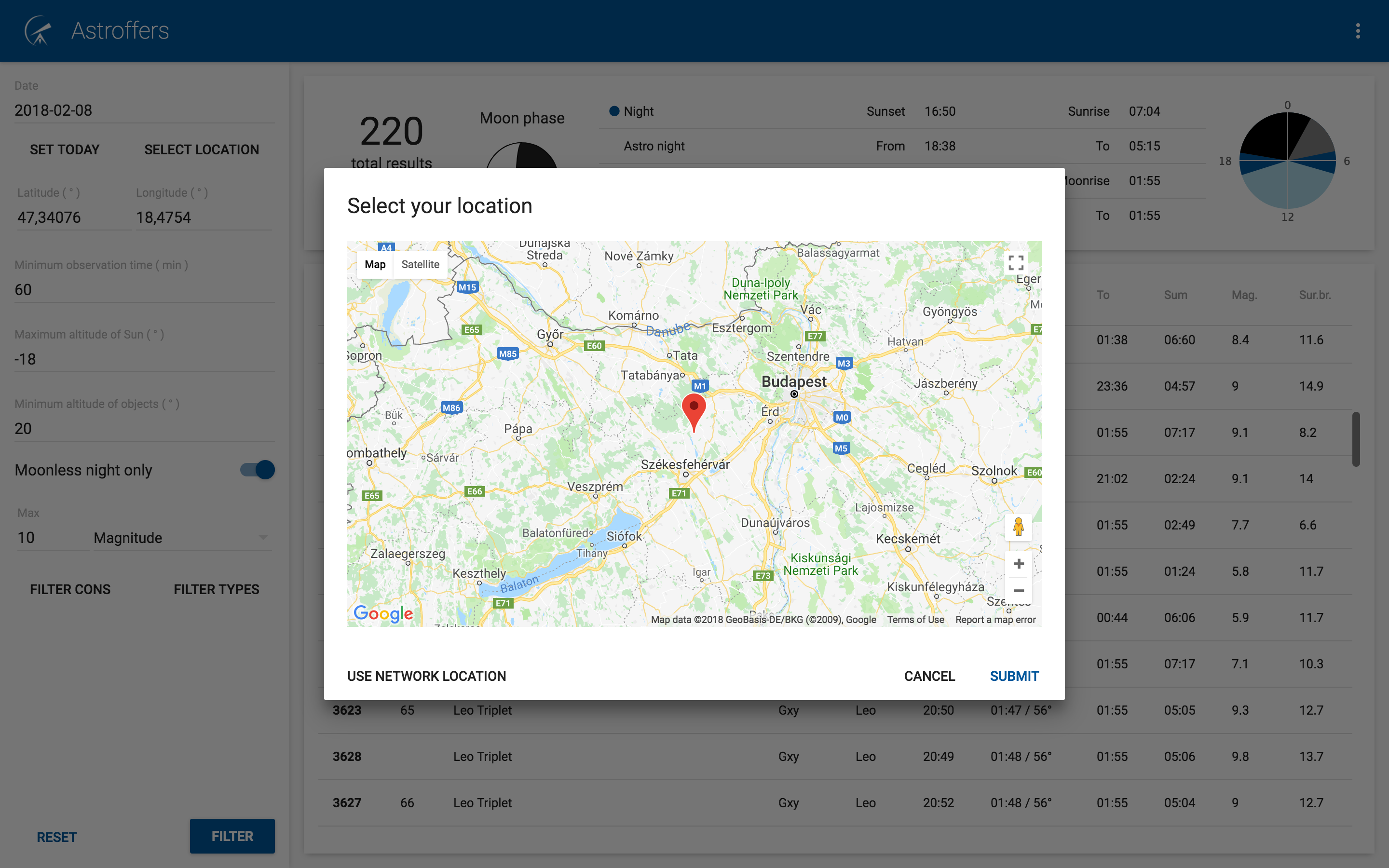
Task: Switch map to Satellite view
Action: [x=420, y=264]
